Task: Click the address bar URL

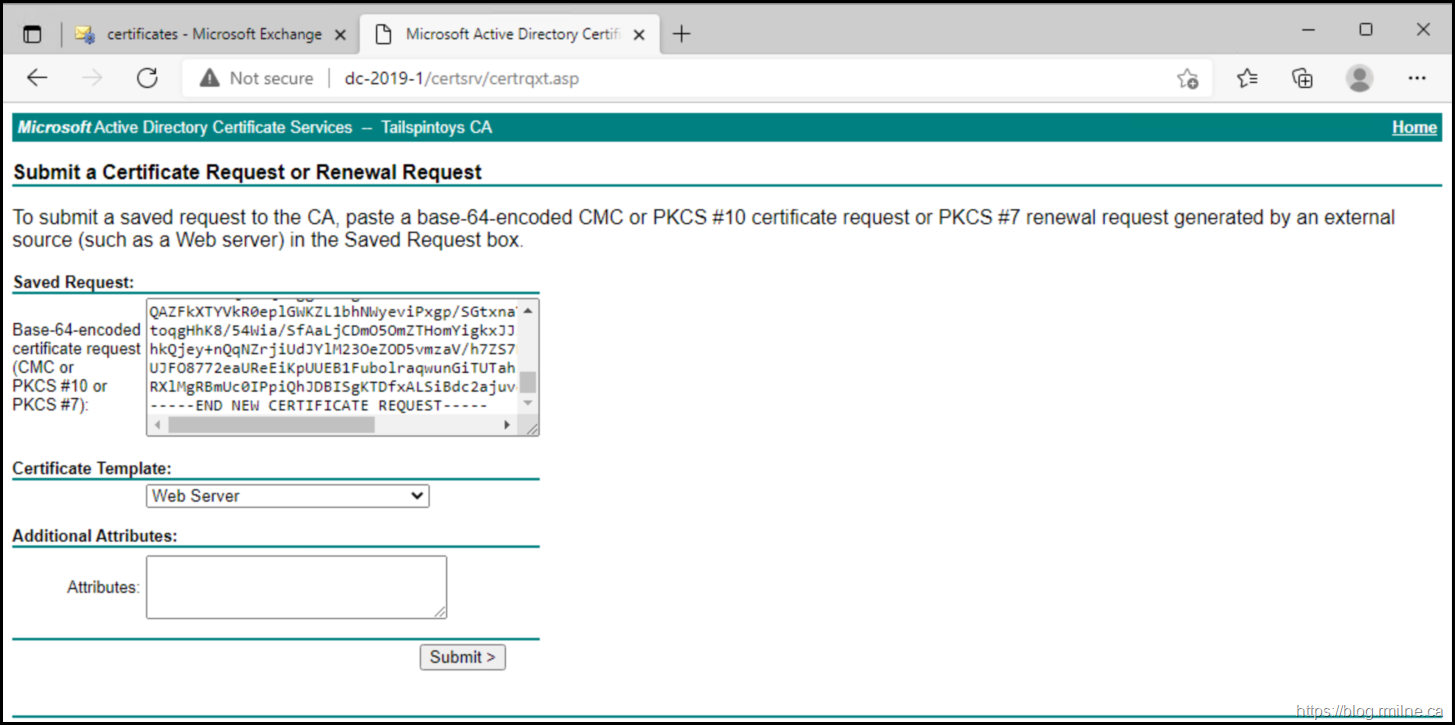Action: 461,78
